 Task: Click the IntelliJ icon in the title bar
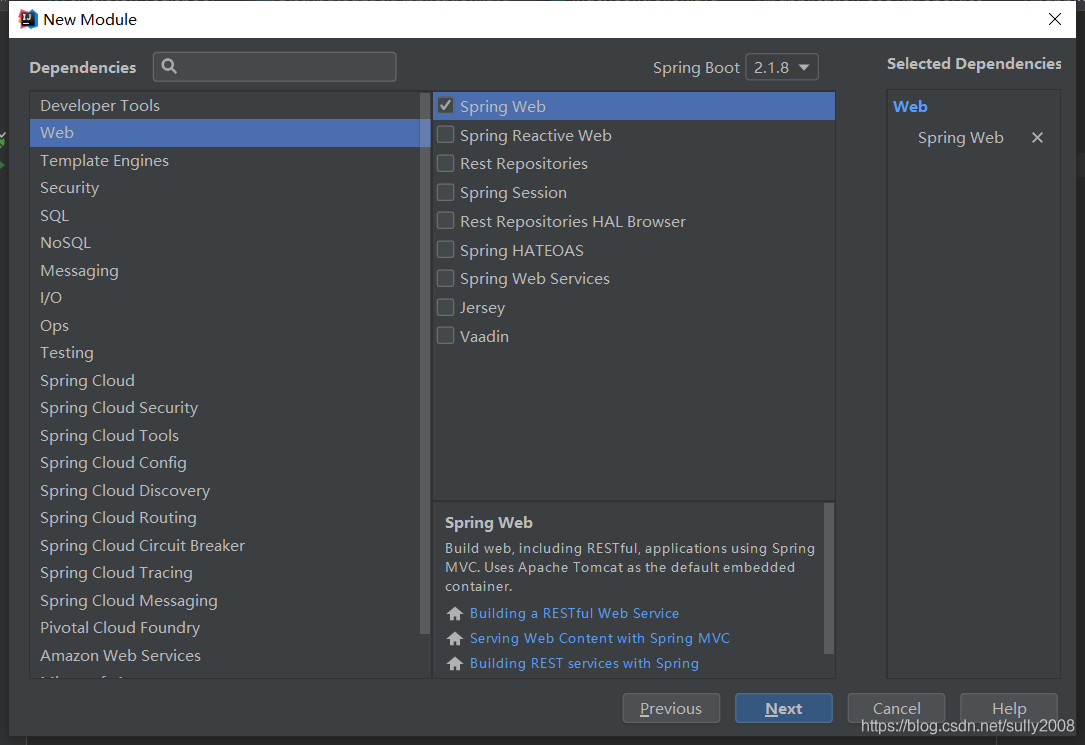(x=27, y=19)
